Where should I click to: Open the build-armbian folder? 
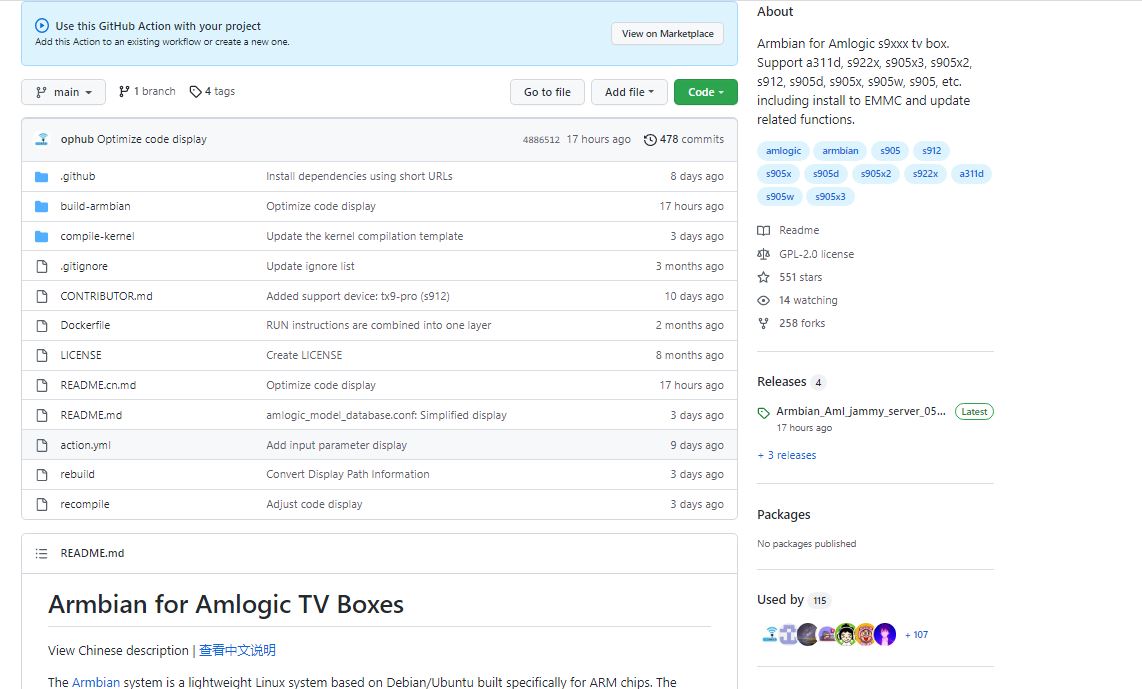[x=95, y=206]
